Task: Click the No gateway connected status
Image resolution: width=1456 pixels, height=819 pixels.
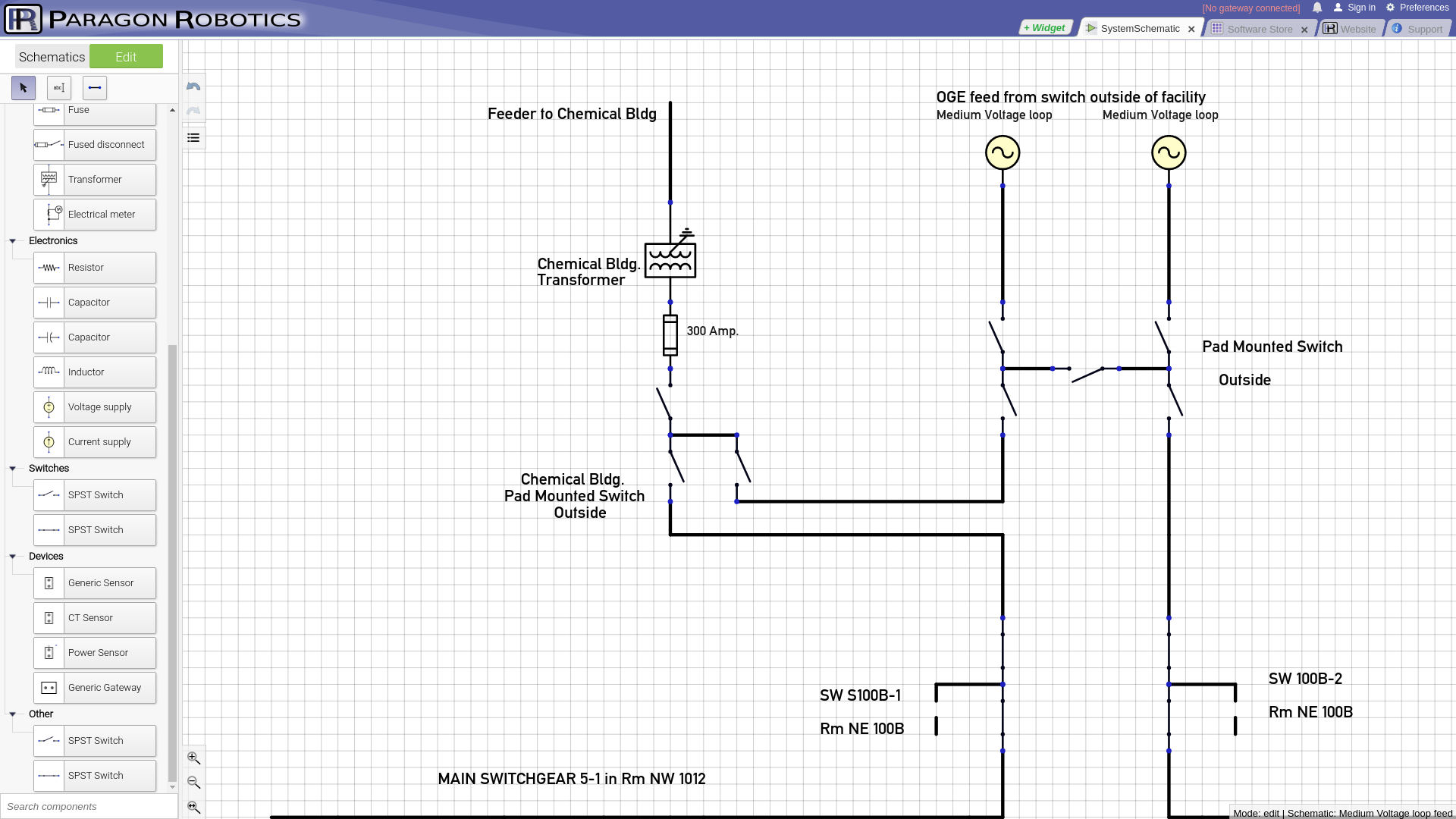Action: [x=1251, y=8]
